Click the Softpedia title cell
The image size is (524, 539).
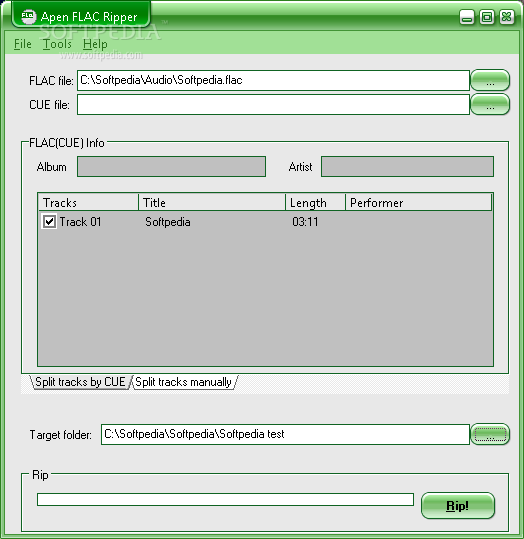click(168, 222)
